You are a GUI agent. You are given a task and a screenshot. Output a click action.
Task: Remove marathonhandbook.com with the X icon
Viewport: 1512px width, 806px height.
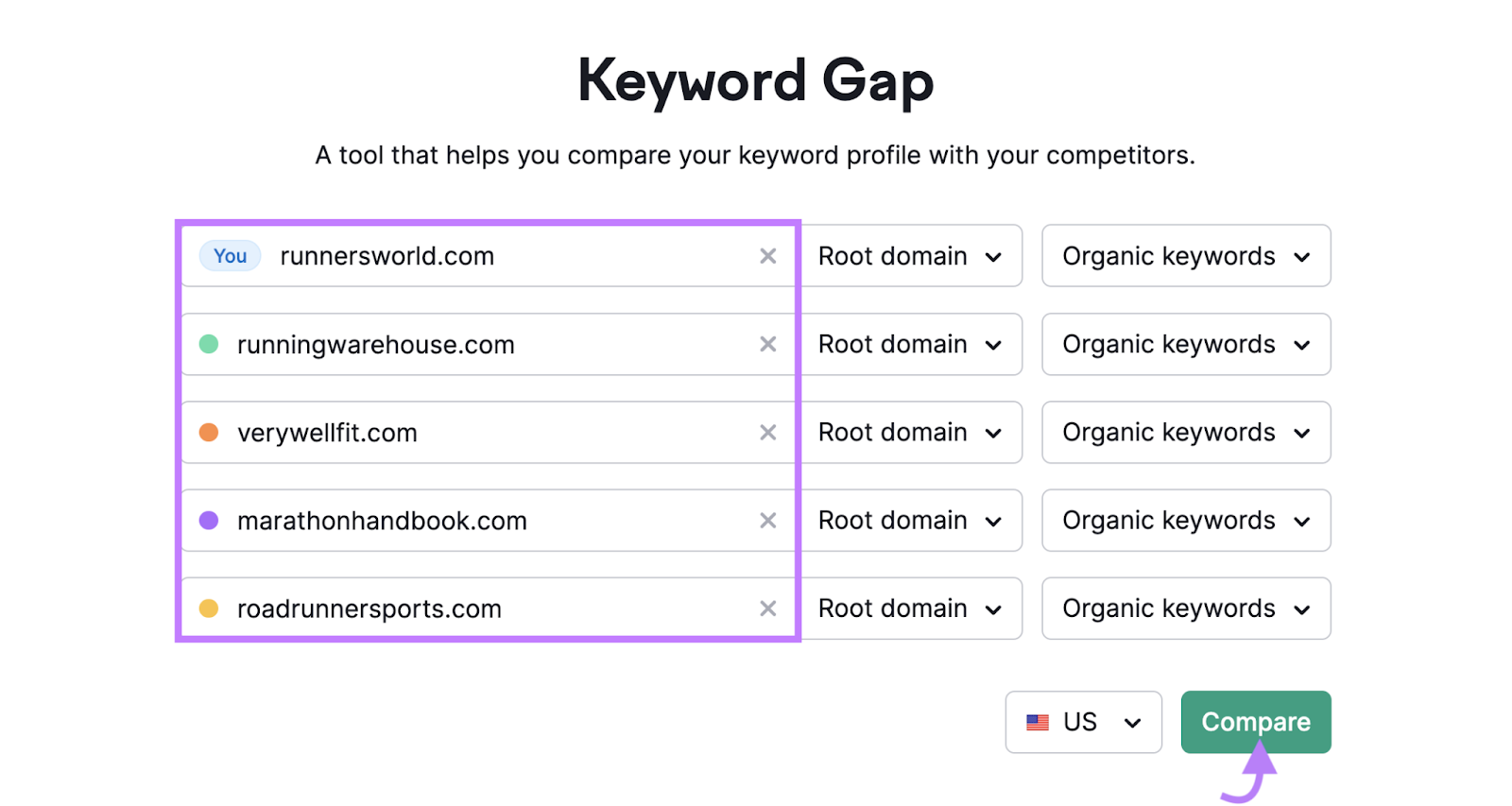point(767,521)
